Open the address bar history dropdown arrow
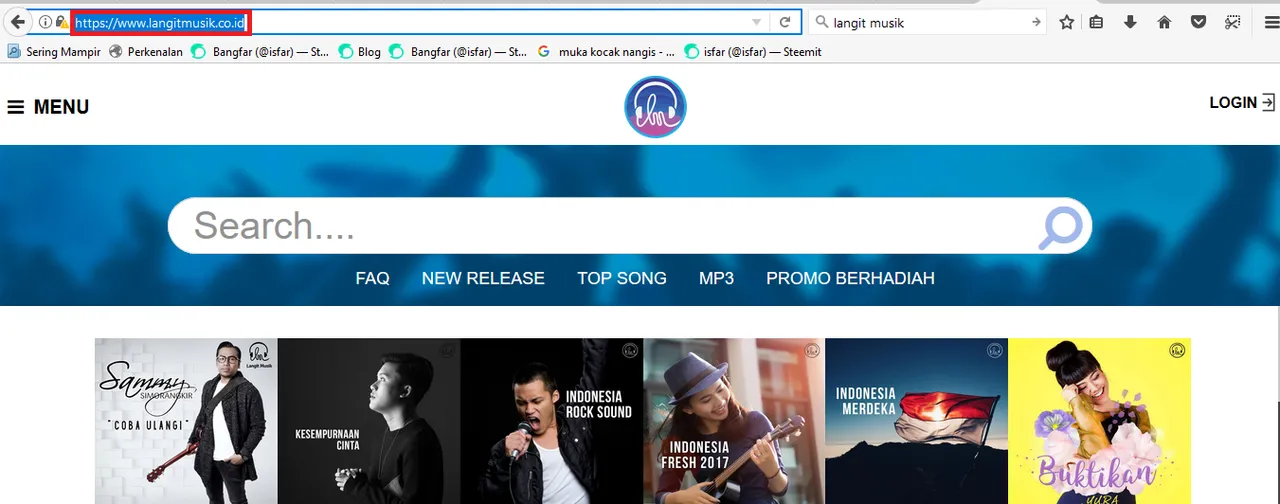 757,22
